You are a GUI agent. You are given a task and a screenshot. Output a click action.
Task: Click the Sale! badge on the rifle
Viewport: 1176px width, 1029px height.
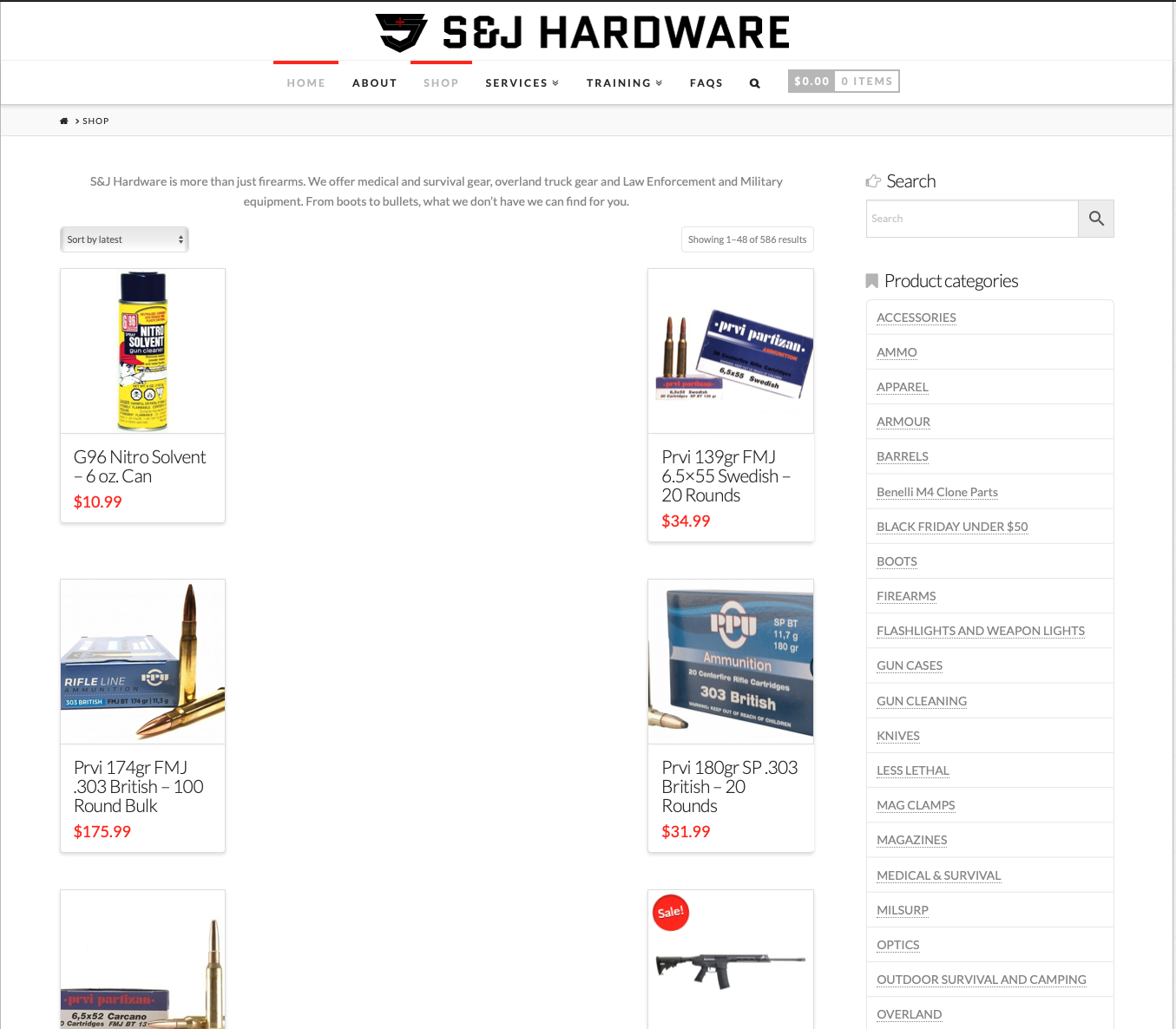point(671,913)
